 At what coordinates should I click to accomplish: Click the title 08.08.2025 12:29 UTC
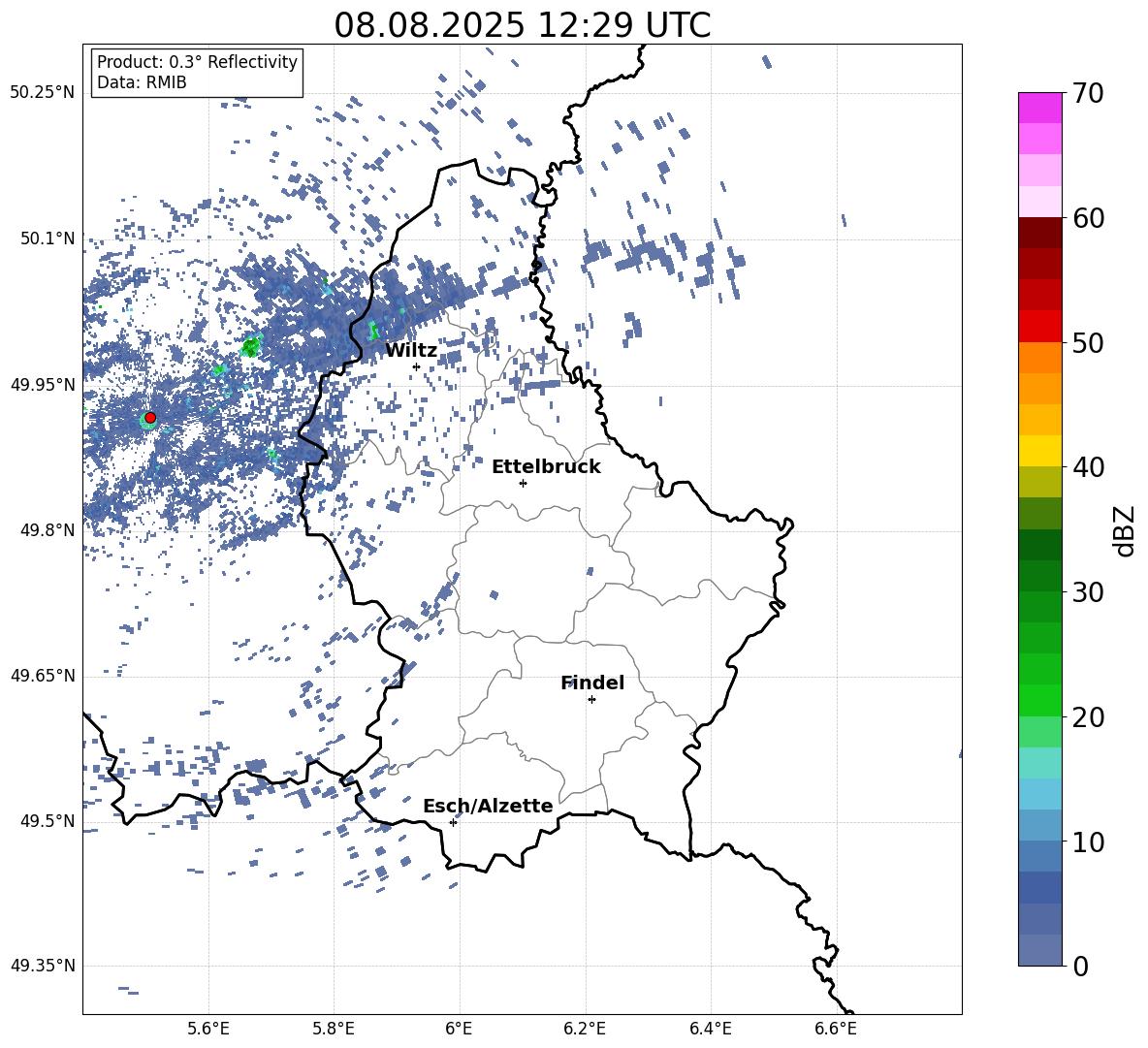522,25
